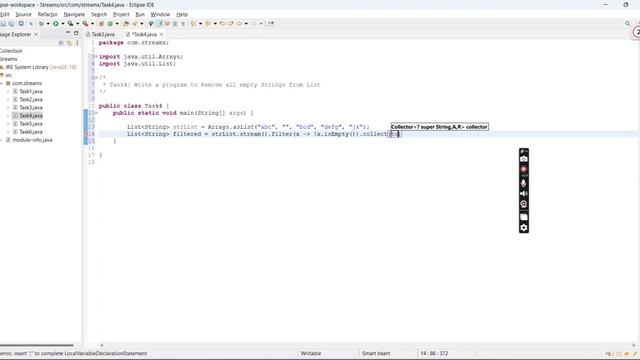Toggle the speaker audio on recorder toolbar
Screen dimensions: 640x360
pyautogui.click(x=524, y=193)
